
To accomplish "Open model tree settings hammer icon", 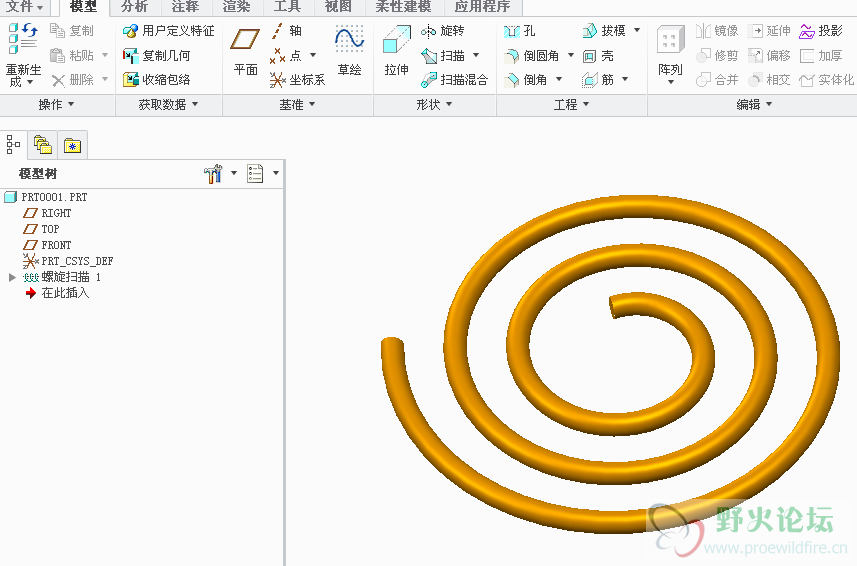I will pos(213,173).
